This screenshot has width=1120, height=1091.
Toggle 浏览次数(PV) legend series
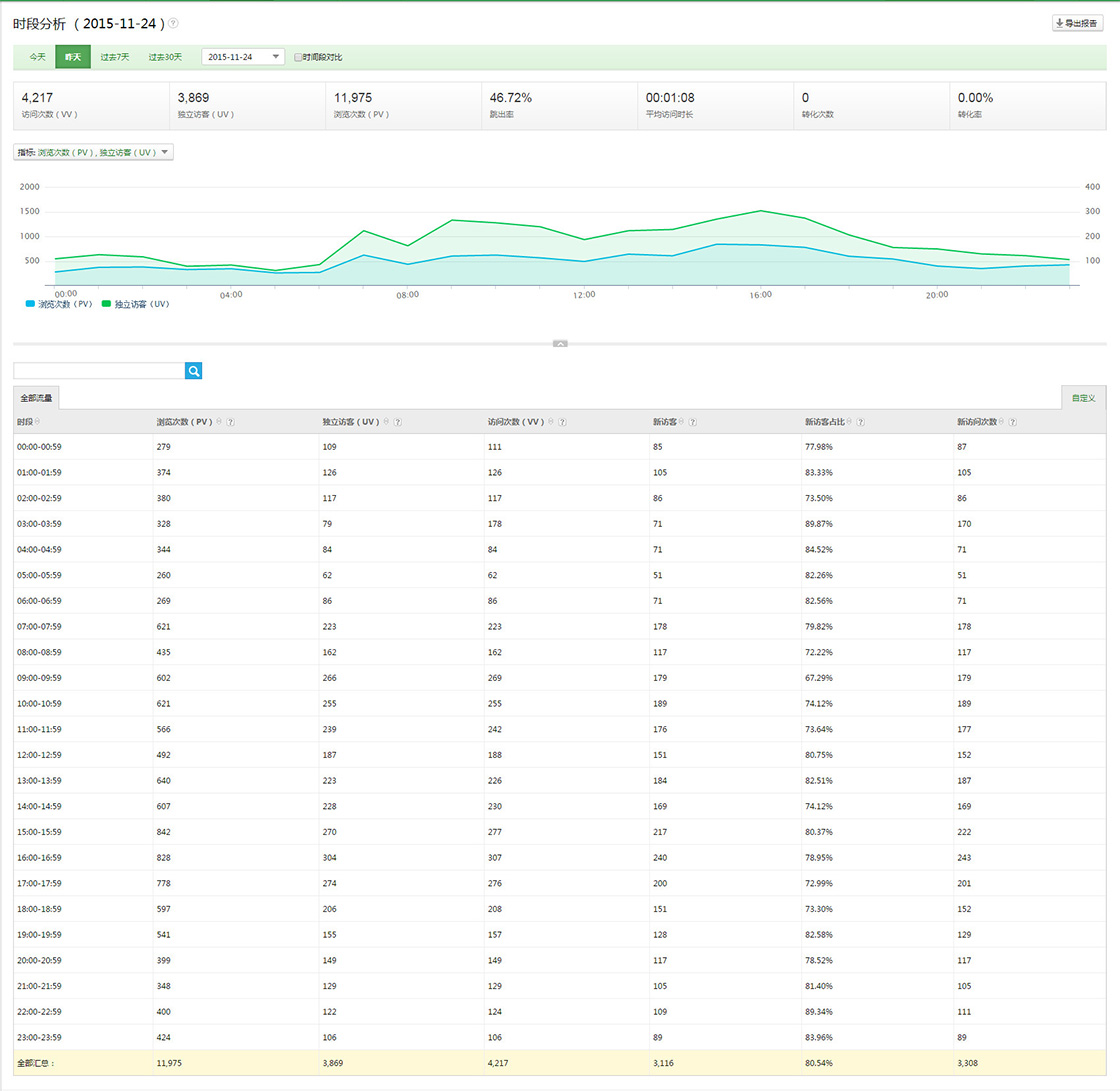tap(59, 304)
